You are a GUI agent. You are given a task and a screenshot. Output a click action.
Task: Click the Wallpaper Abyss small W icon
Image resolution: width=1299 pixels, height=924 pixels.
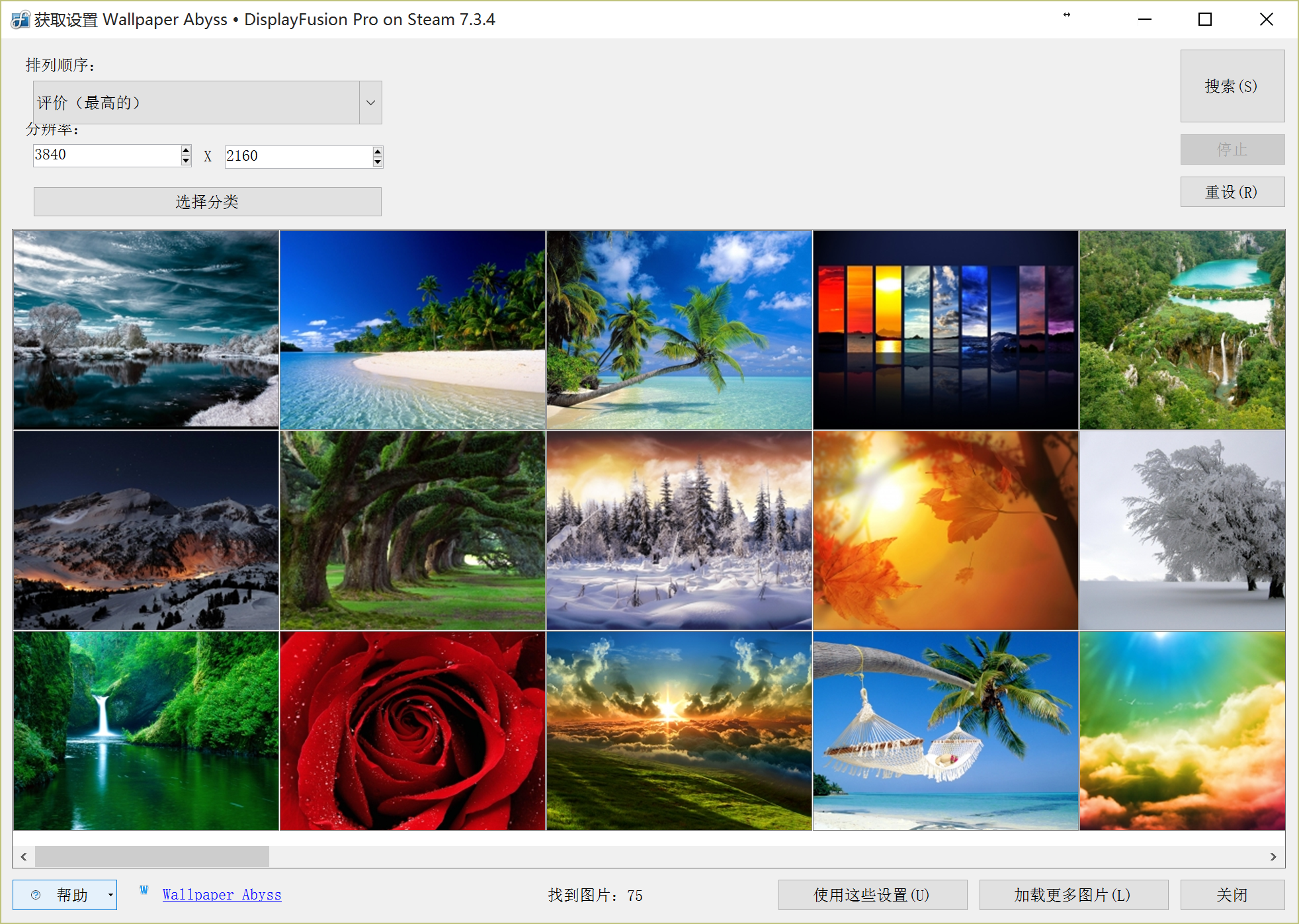(x=144, y=890)
